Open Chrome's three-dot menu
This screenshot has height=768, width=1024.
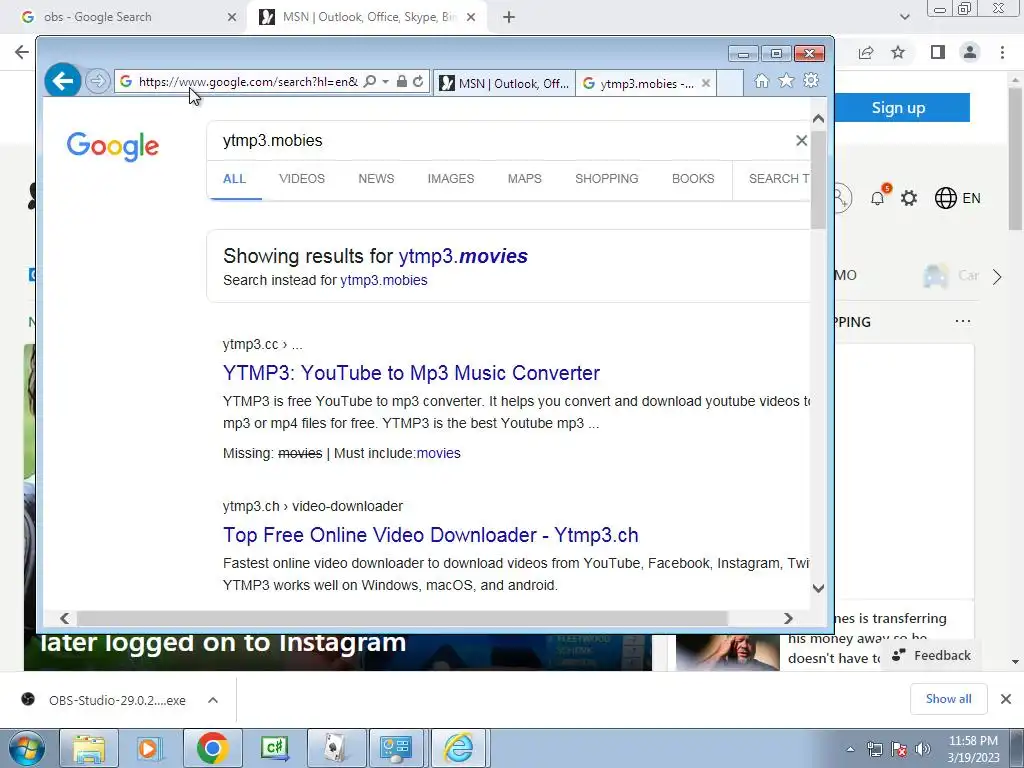(x=1002, y=52)
